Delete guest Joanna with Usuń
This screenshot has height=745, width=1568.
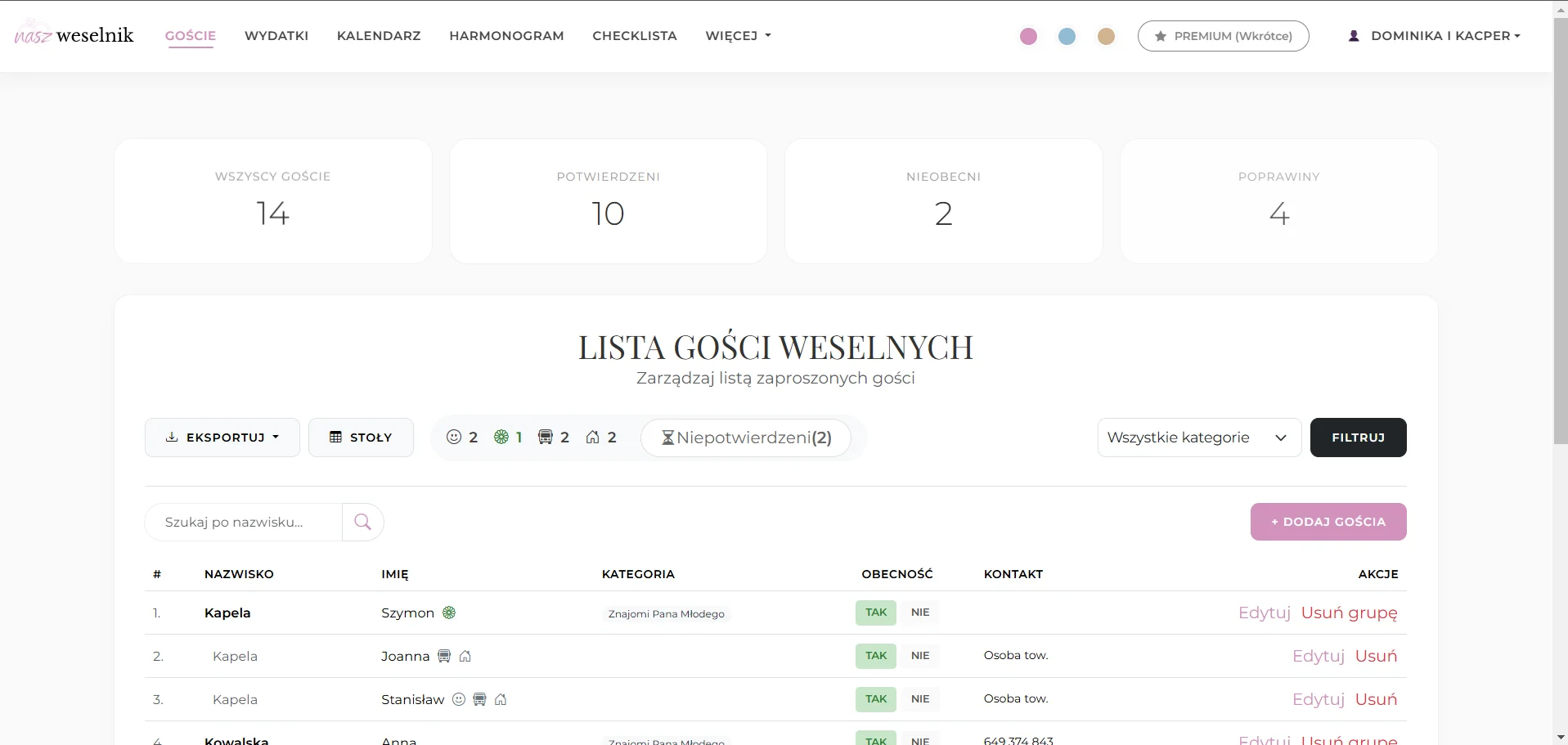pos(1377,656)
